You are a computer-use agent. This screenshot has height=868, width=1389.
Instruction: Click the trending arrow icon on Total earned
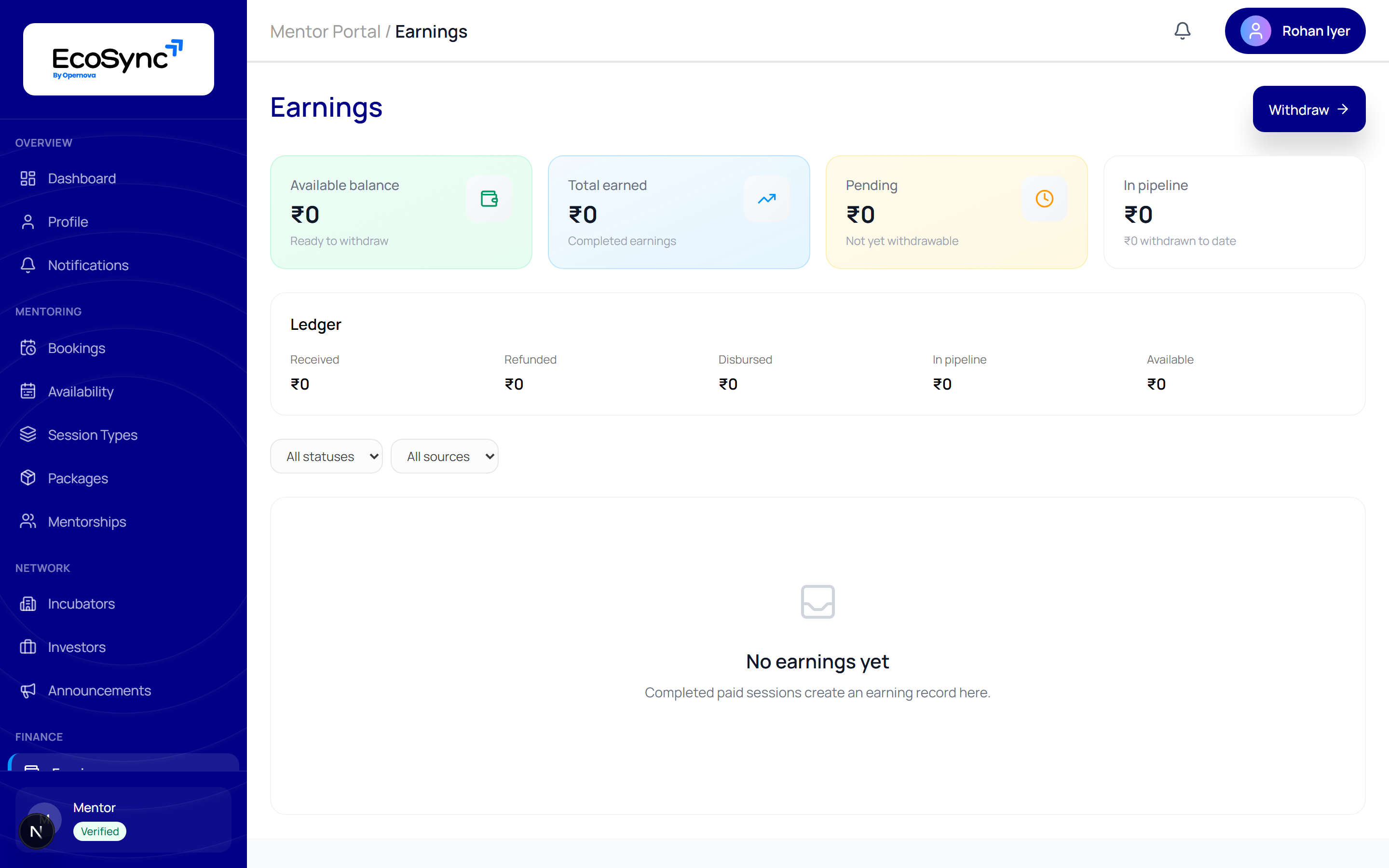tap(767, 199)
